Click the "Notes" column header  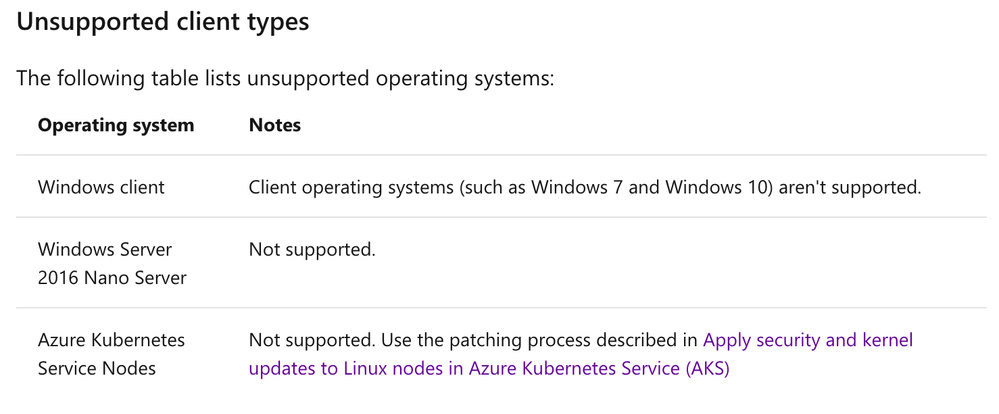[x=275, y=125]
